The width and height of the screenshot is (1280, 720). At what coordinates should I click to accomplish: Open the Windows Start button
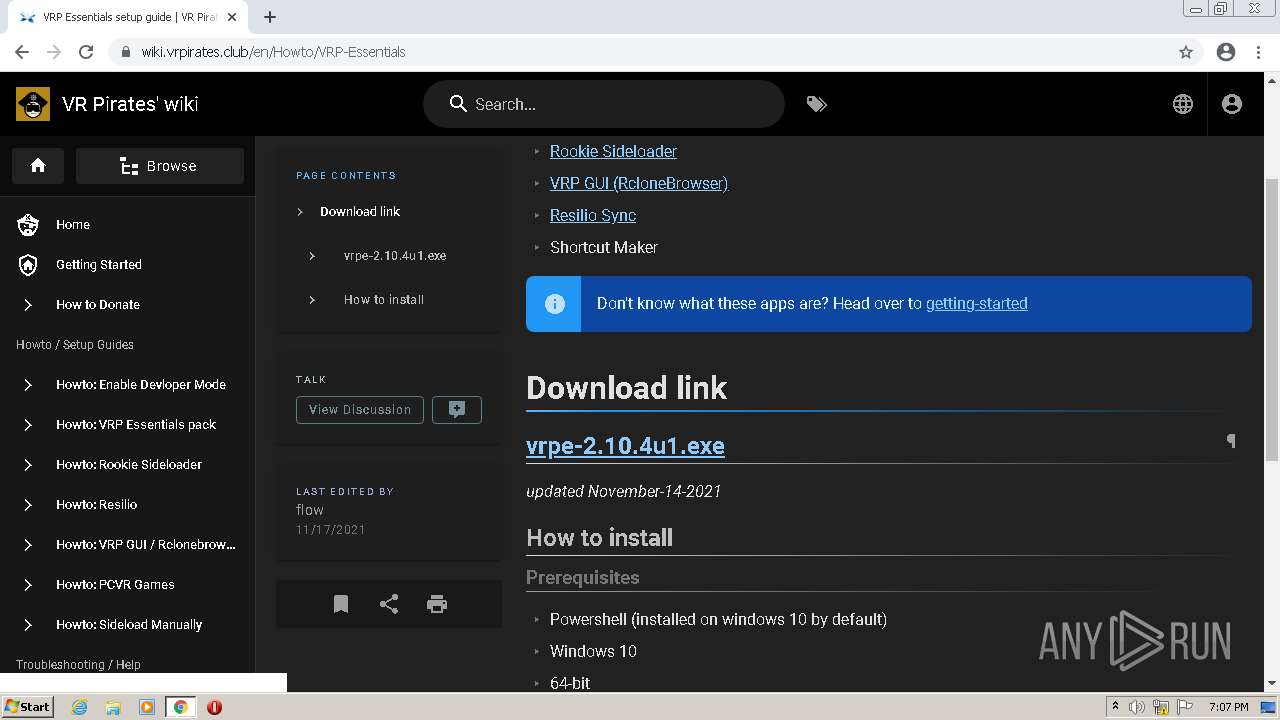pos(28,707)
